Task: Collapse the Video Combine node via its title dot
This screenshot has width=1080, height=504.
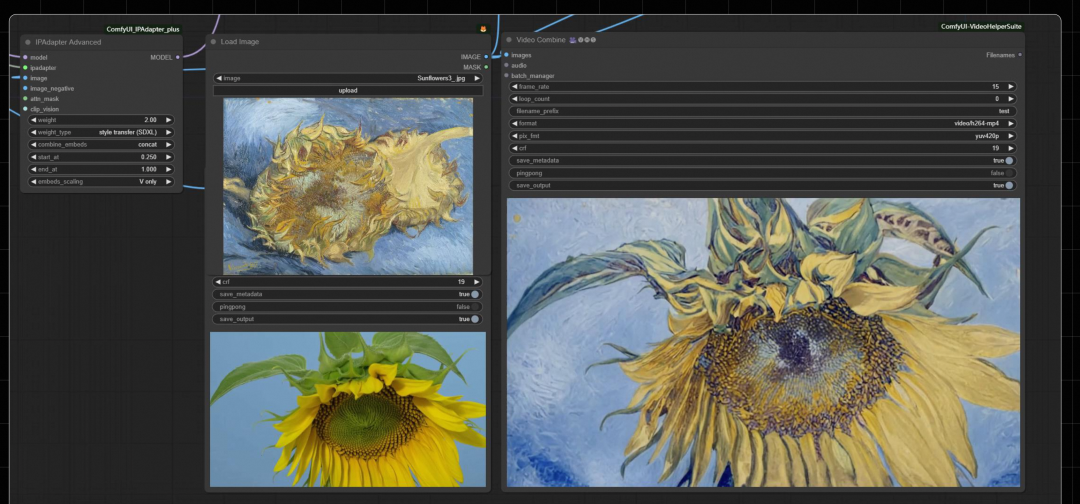Action: point(509,40)
